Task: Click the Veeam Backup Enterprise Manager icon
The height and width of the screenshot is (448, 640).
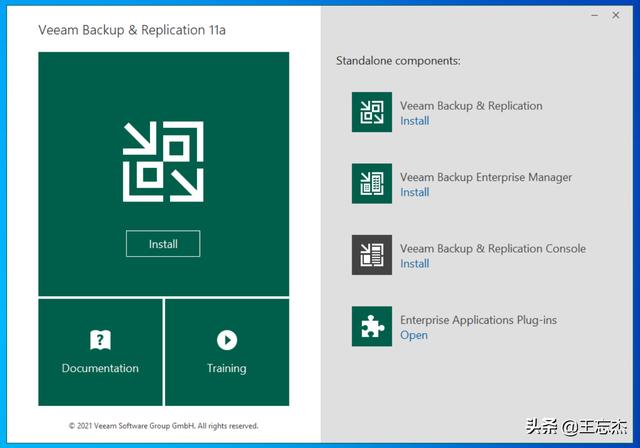Action: click(x=372, y=184)
